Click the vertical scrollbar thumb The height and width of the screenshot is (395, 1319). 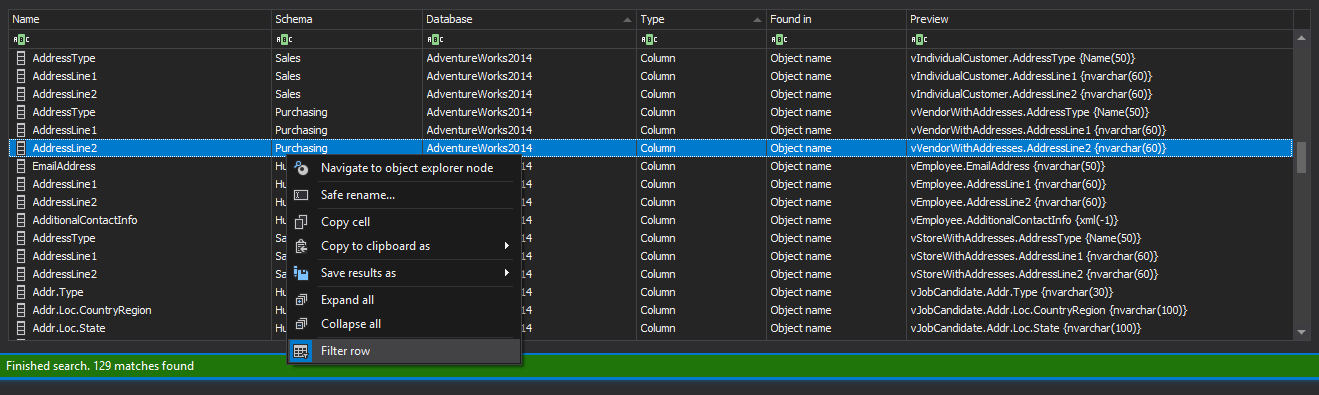1301,157
